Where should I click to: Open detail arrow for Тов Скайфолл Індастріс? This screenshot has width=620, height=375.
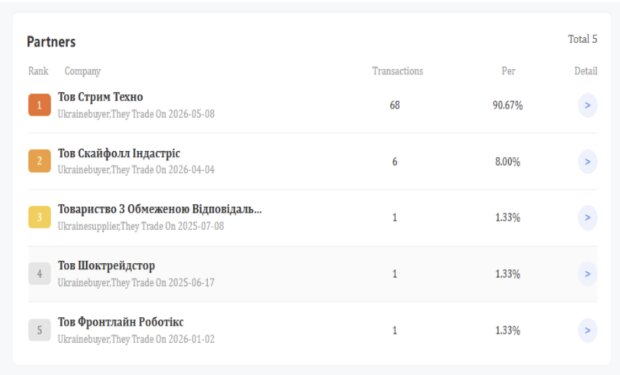click(x=588, y=161)
